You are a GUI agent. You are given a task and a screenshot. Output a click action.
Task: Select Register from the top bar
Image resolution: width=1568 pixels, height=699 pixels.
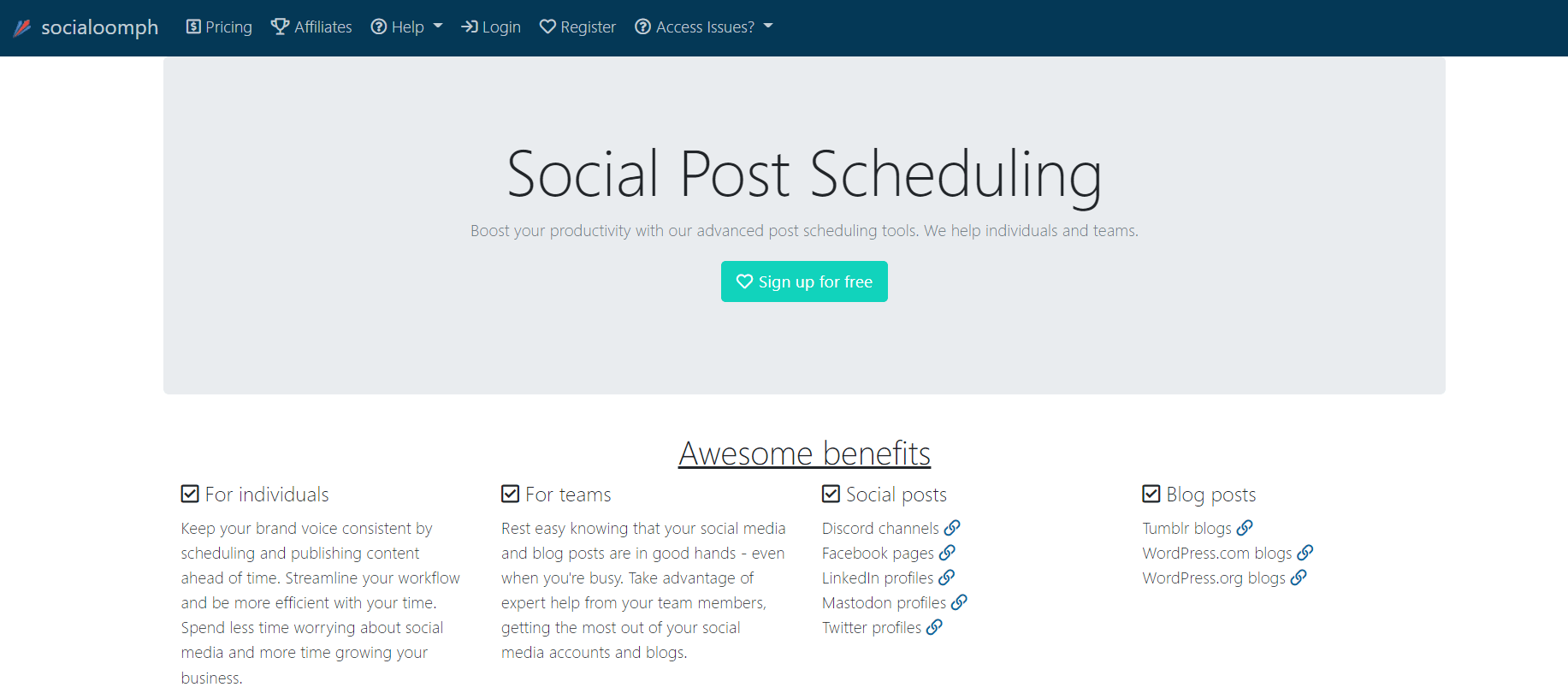pos(587,27)
